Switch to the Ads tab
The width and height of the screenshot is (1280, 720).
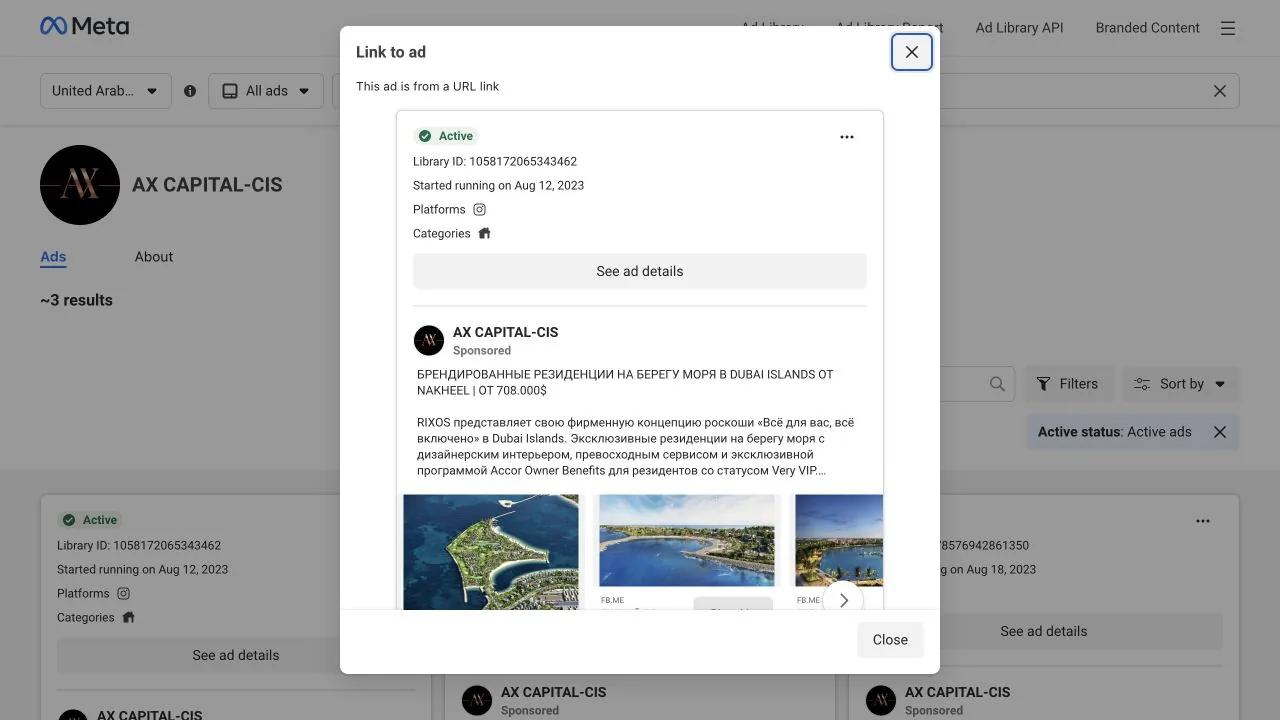point(53,257)
